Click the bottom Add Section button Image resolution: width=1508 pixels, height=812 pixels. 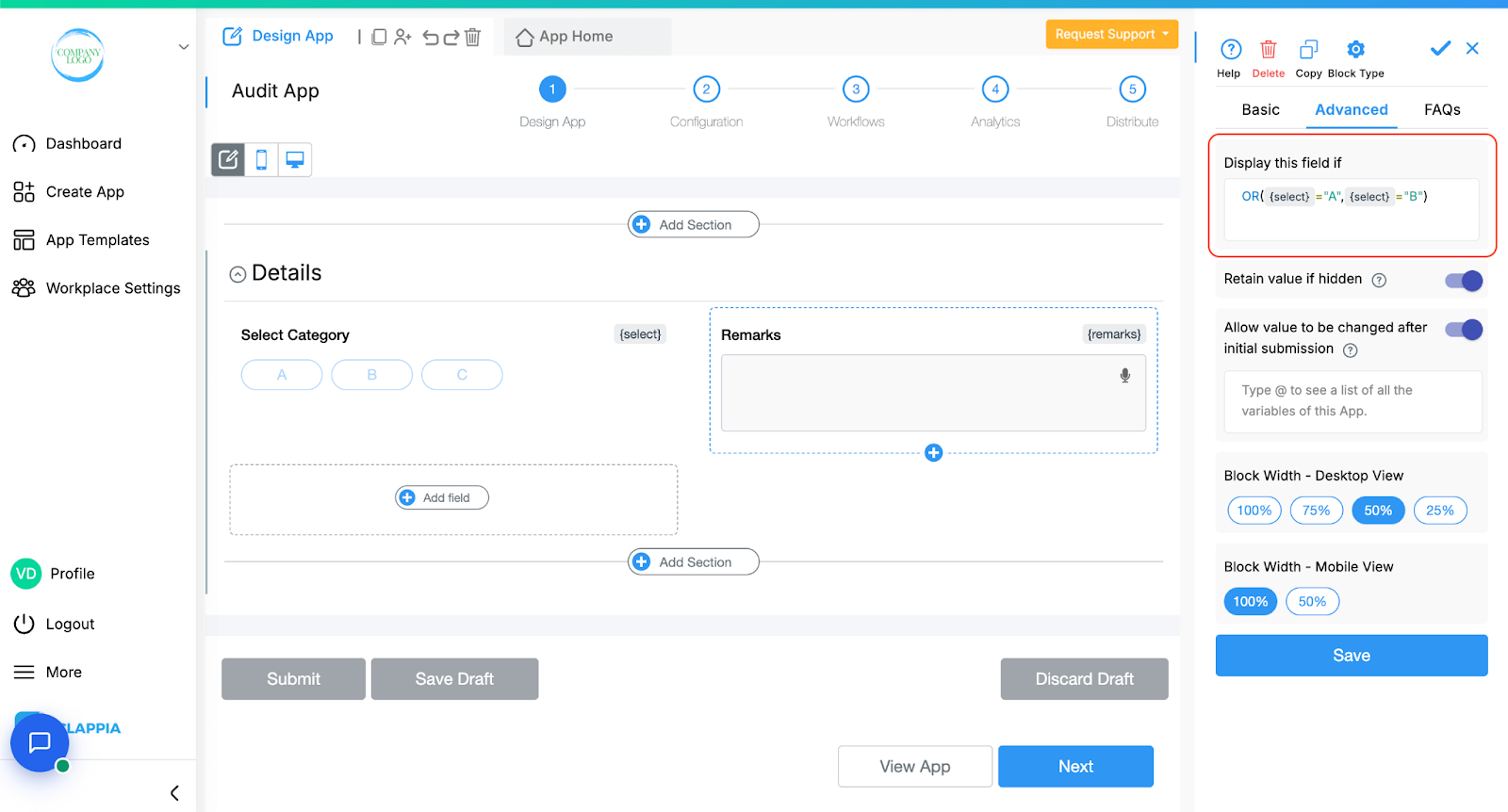[694, 561]
